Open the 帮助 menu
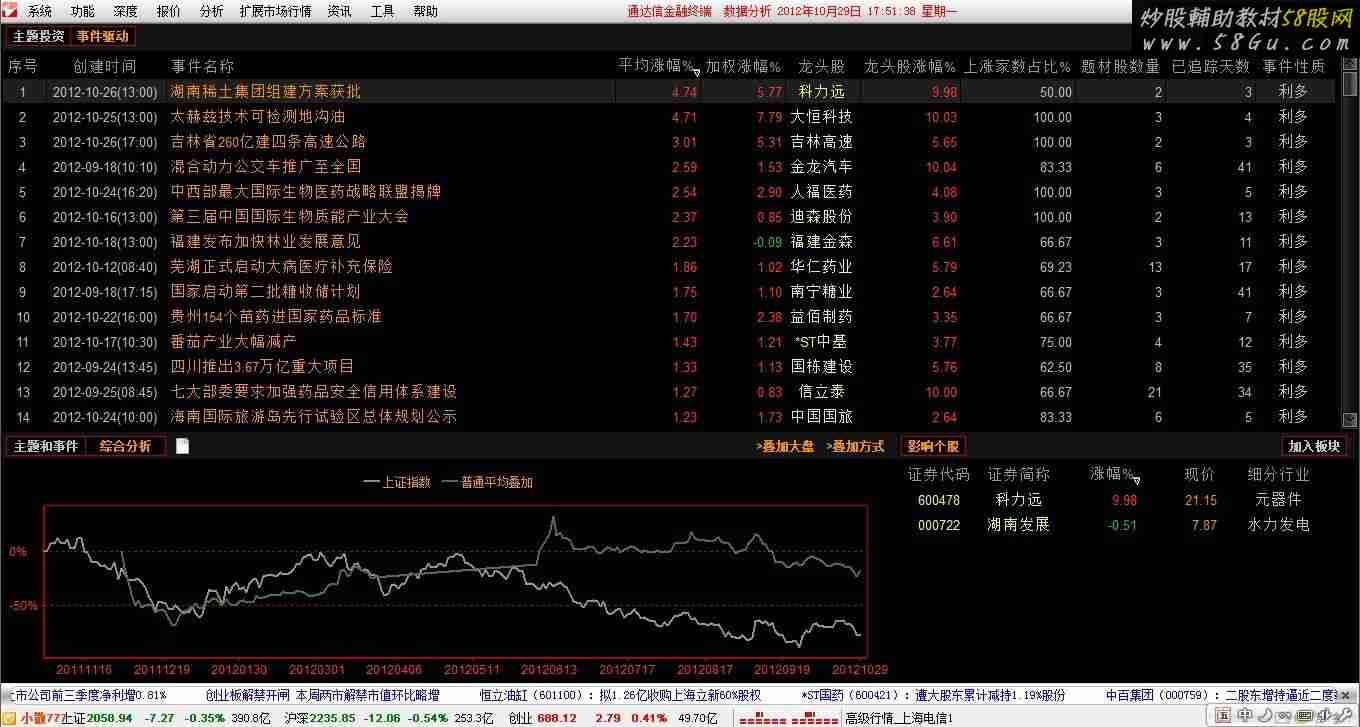The width and height of the screenshot is (1360, 727). pos(426,12)
